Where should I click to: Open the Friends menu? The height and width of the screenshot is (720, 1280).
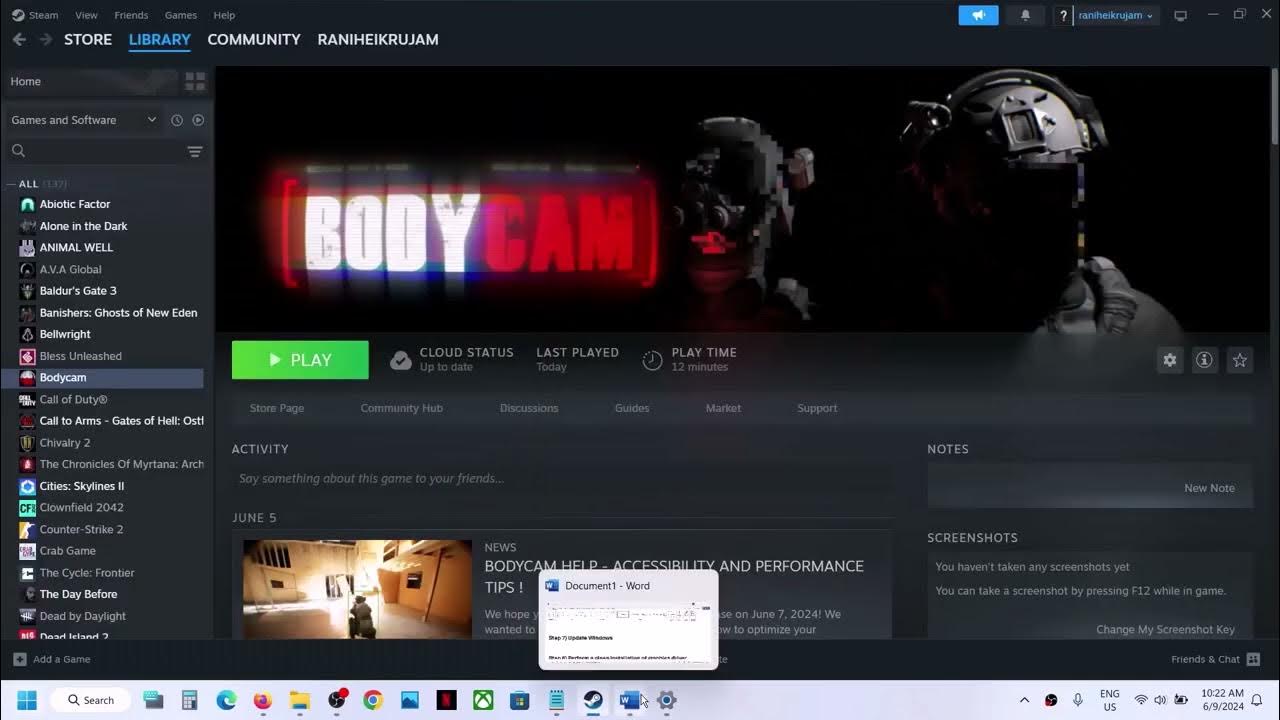[131, 15]
